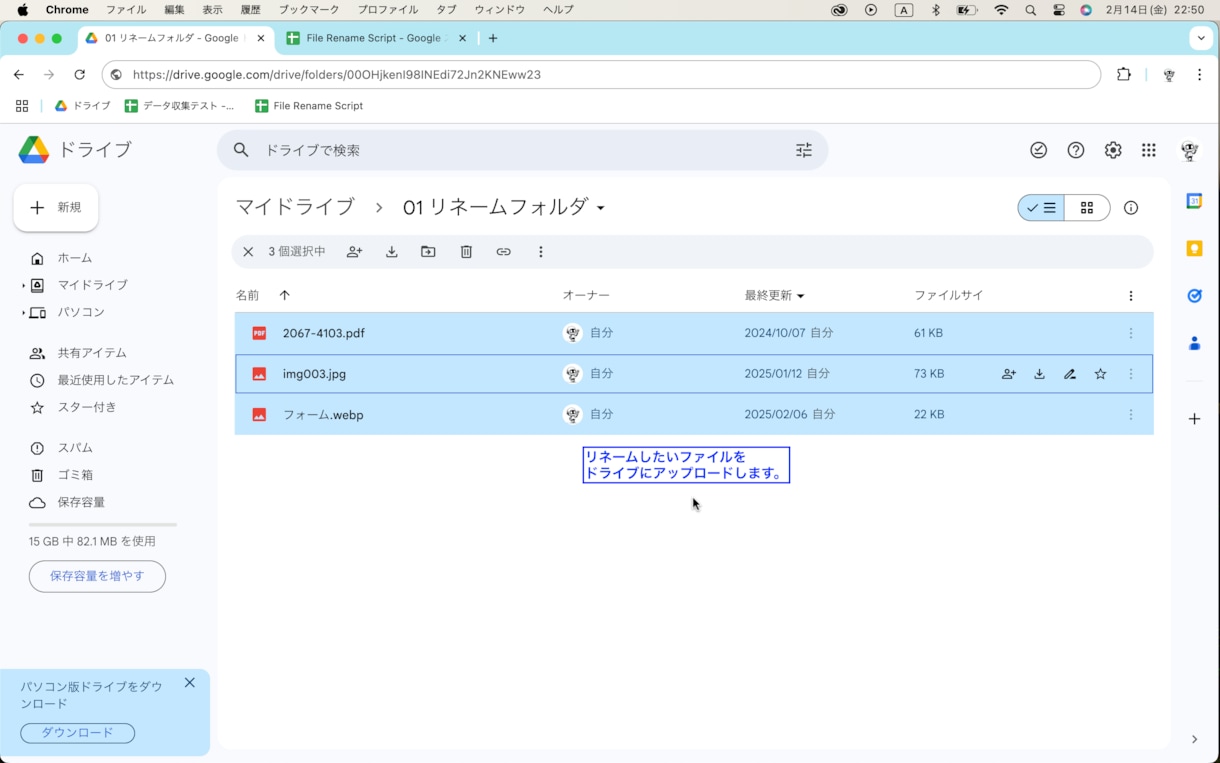This screenshot has width=1220, height=763.
Task: Open the ドライブ bookmark
Action: (82, 106)
